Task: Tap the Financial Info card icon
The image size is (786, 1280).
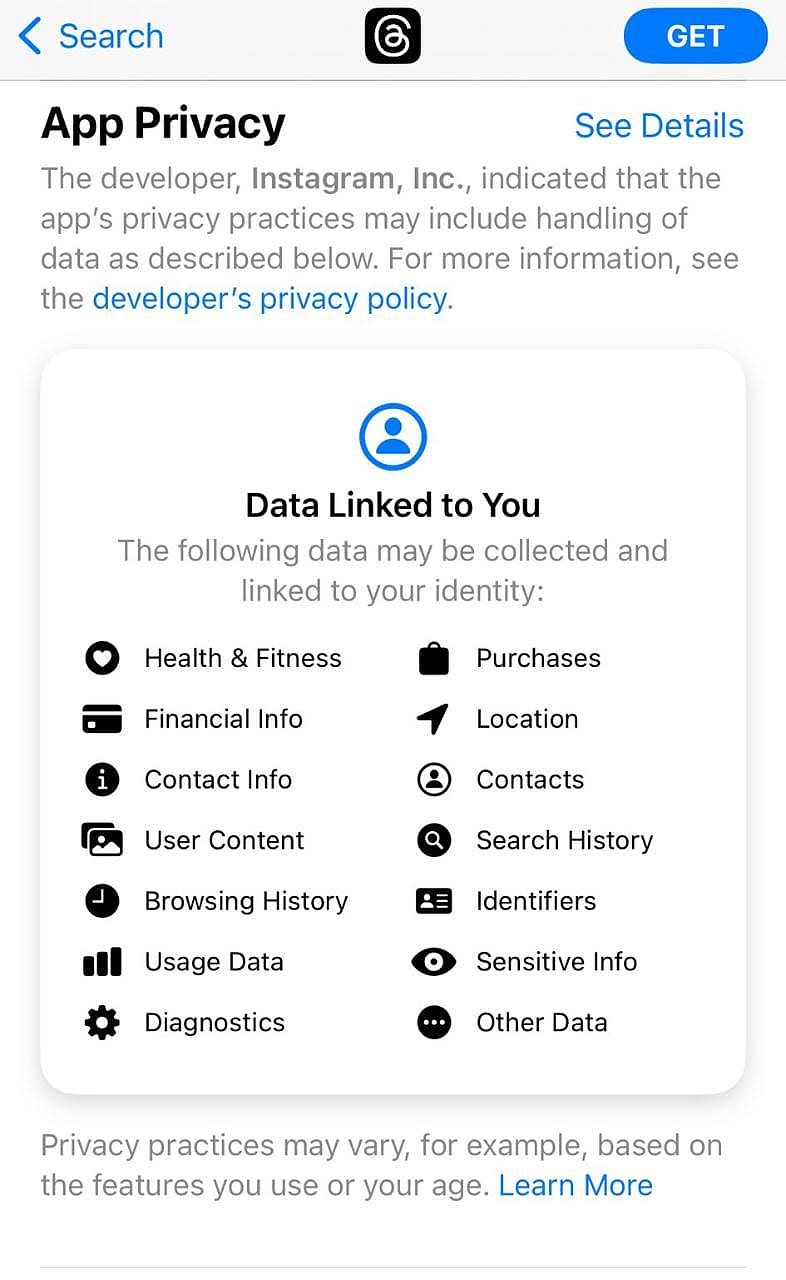Action: tap(102, 719)
